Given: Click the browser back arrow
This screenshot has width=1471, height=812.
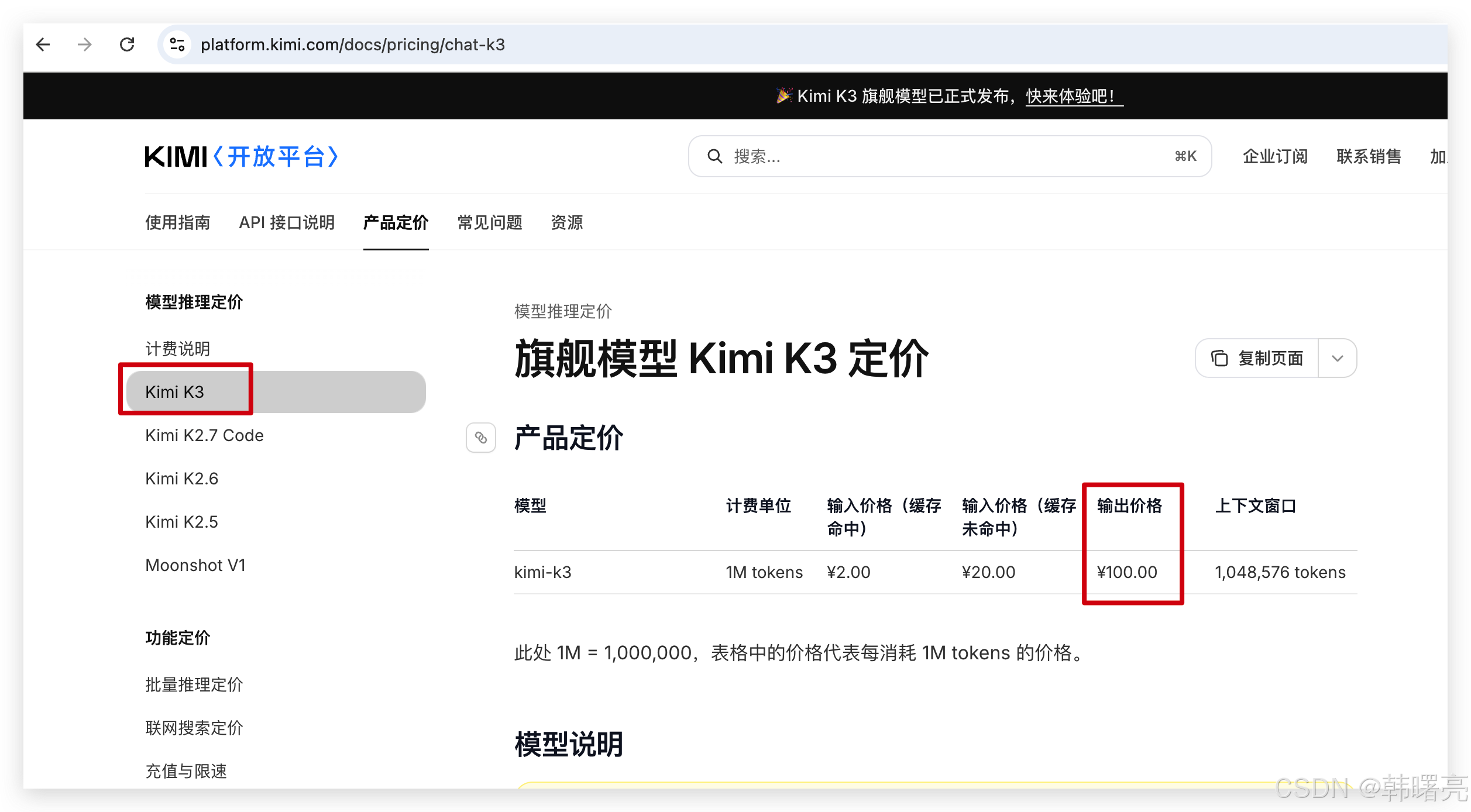Looking at the screenshot, I should coord(43,44).
